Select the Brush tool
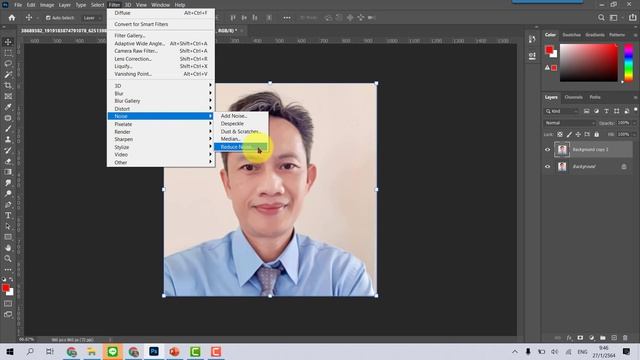 8,129
